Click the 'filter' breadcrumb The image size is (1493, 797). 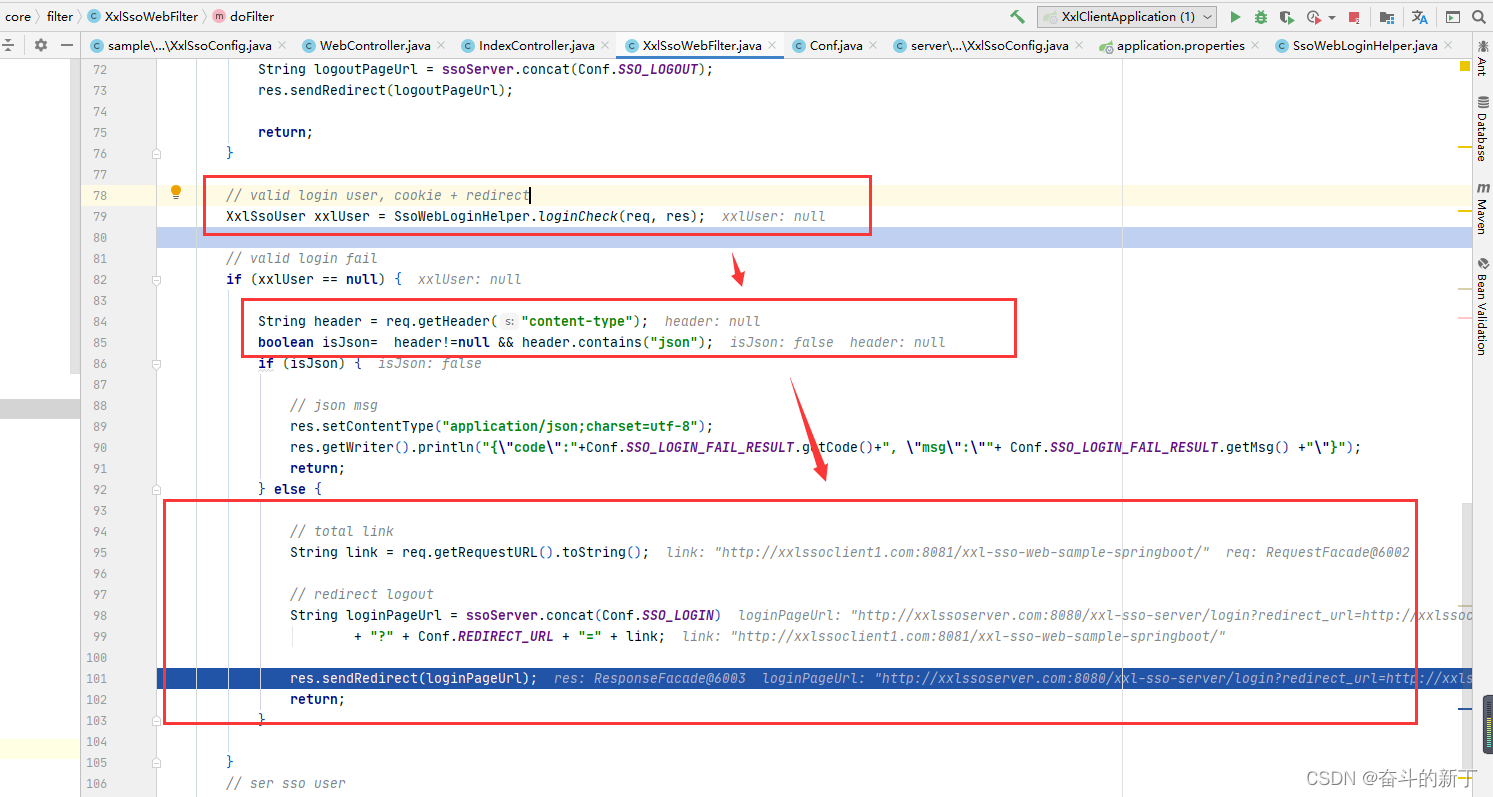point(60,17)
